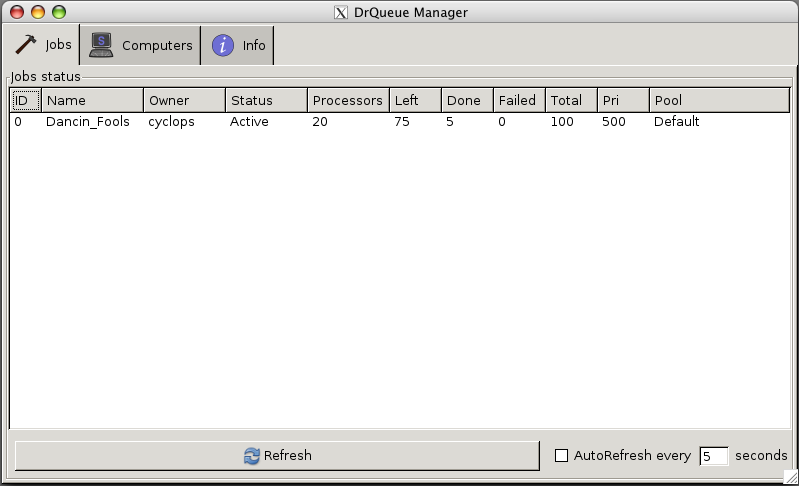Click the hammer icon on the Jobs tab
This screenshot has height=486, width=799.
tap(25, 45)
